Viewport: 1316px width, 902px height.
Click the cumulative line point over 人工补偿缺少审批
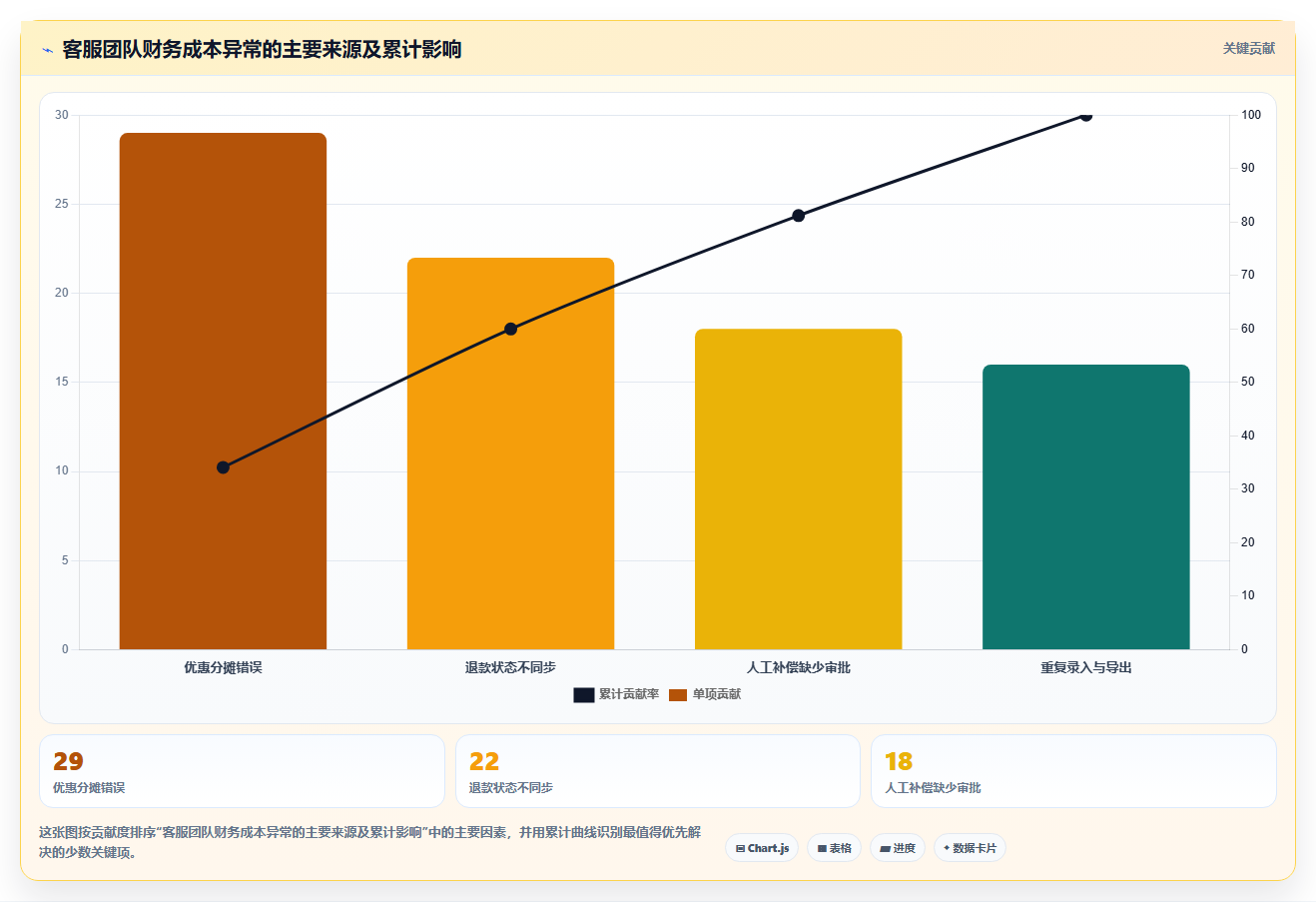tap(799, 216)
